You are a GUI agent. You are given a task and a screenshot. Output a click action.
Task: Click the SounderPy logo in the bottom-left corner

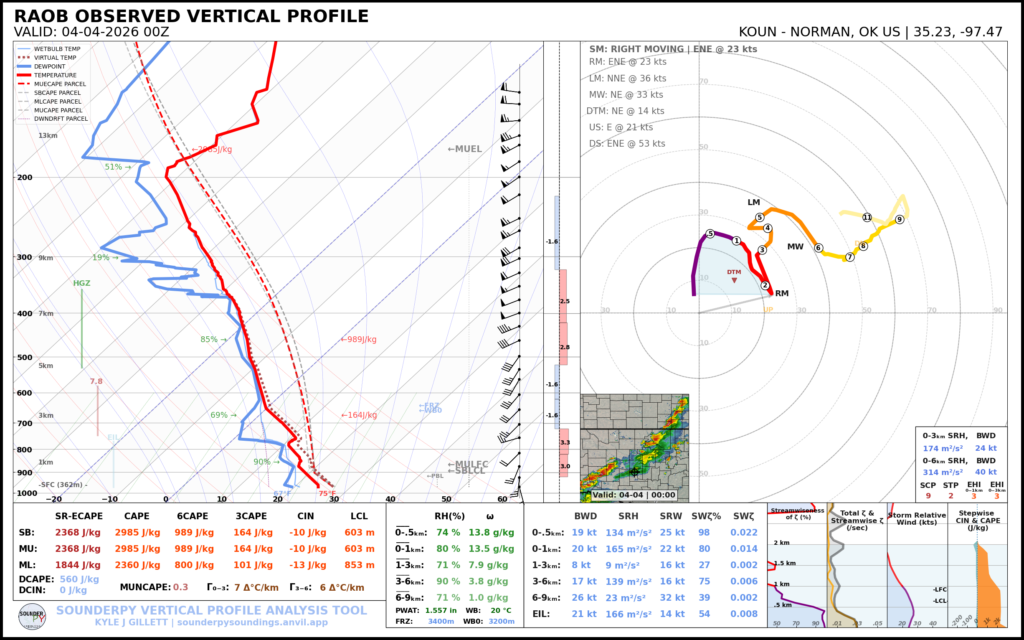[x=31, y=614]
